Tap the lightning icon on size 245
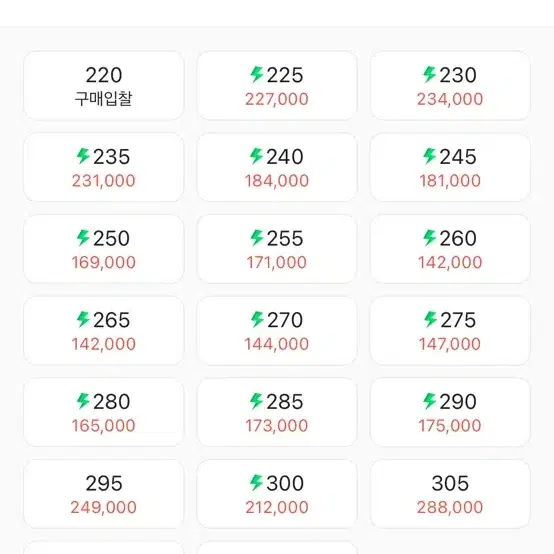554x554 pixels. (430, 156)
